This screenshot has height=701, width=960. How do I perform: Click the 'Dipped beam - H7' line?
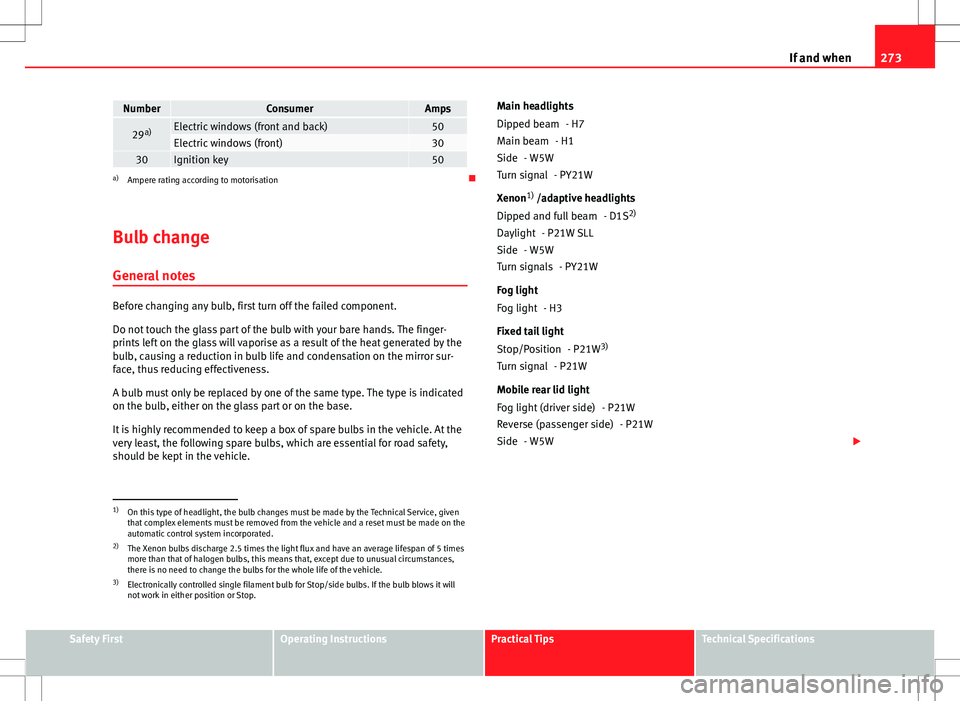540,124
